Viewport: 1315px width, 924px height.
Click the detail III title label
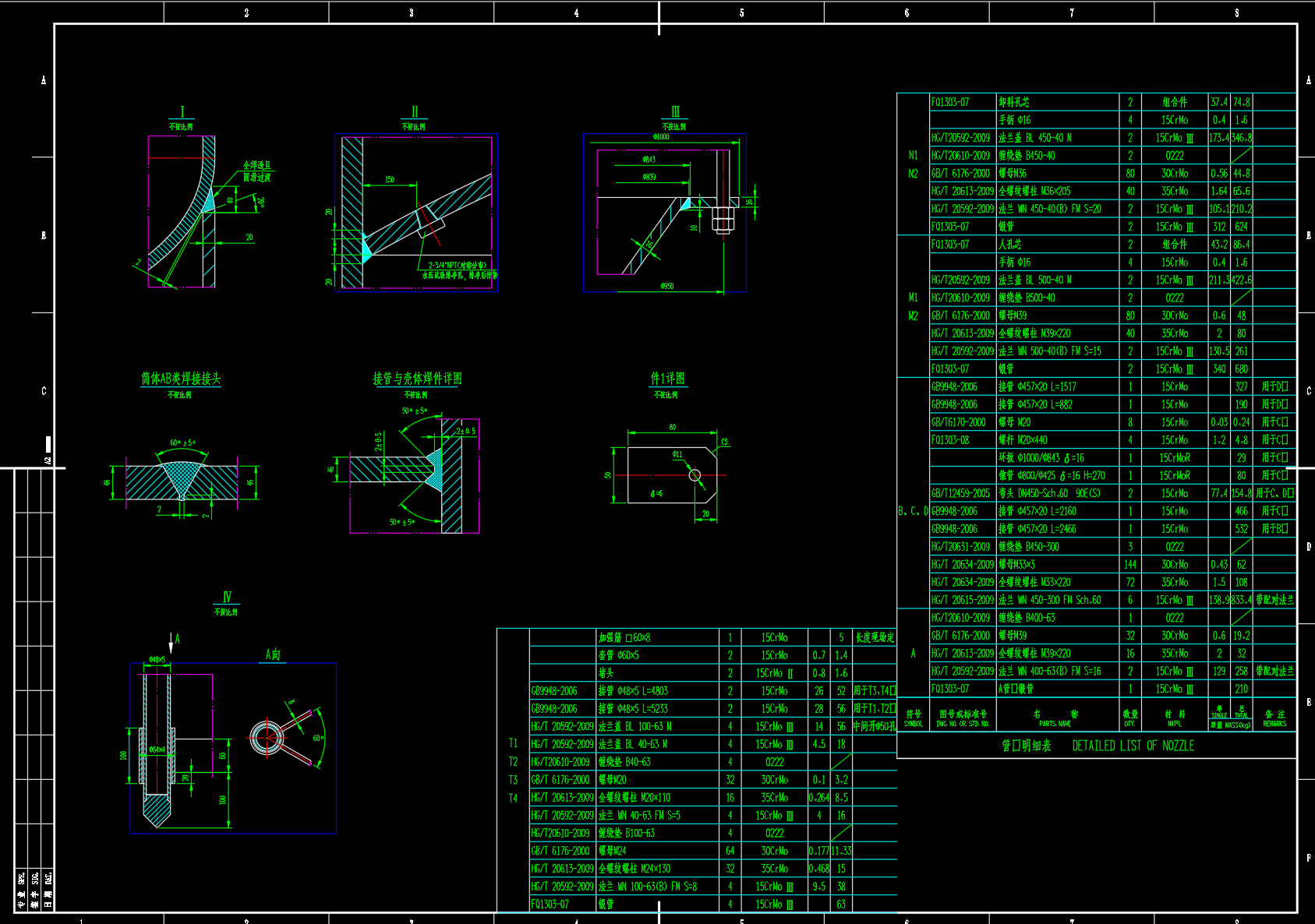(x=675, y=112)
